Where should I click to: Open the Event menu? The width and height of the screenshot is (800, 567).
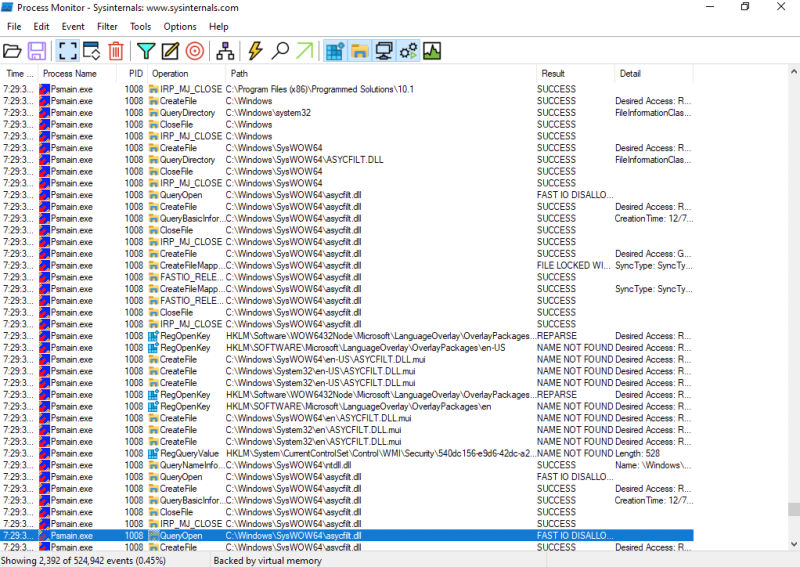pyautogui.click(x=73, y=27)
